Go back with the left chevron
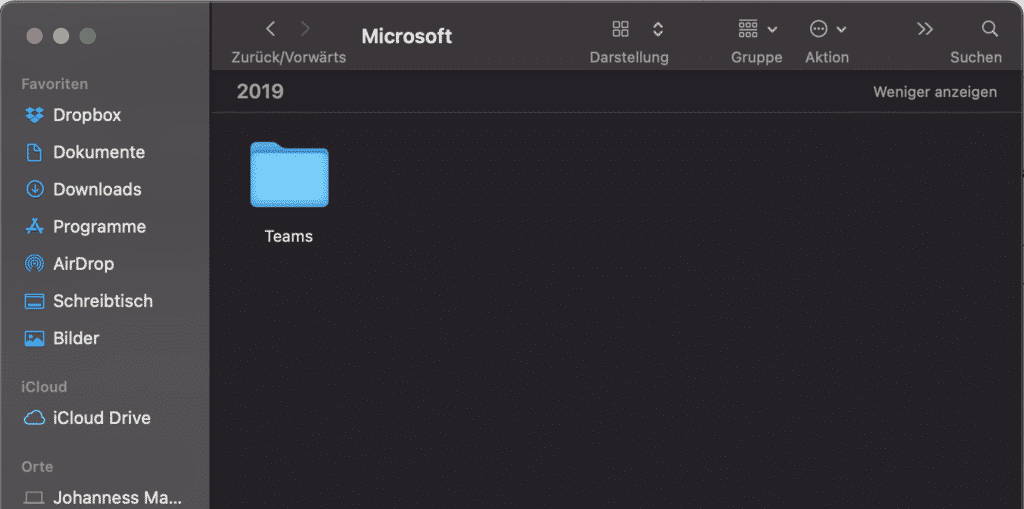Screen dimensions: 1024x509 tap(271, 29)
